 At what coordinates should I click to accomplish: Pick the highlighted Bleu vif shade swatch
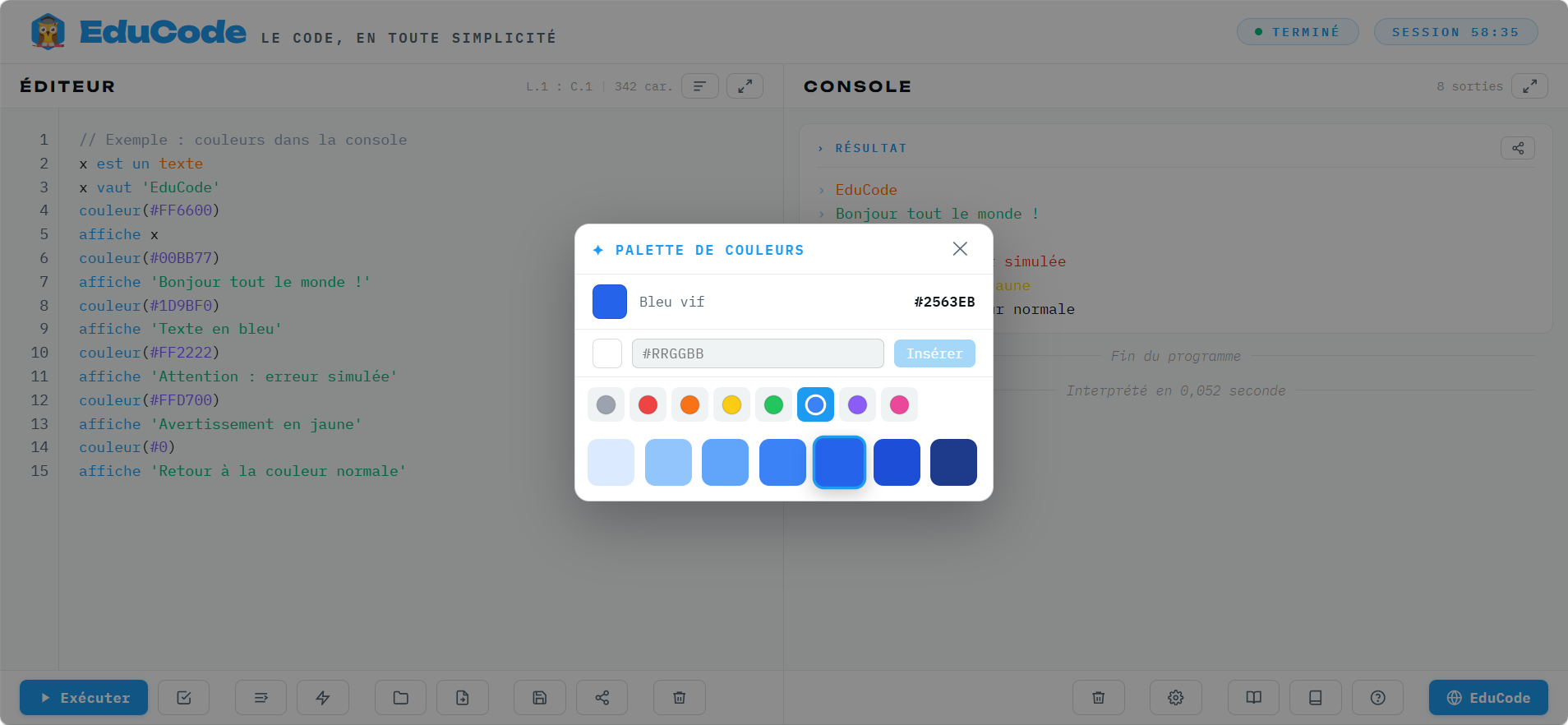tap(839, 462)
